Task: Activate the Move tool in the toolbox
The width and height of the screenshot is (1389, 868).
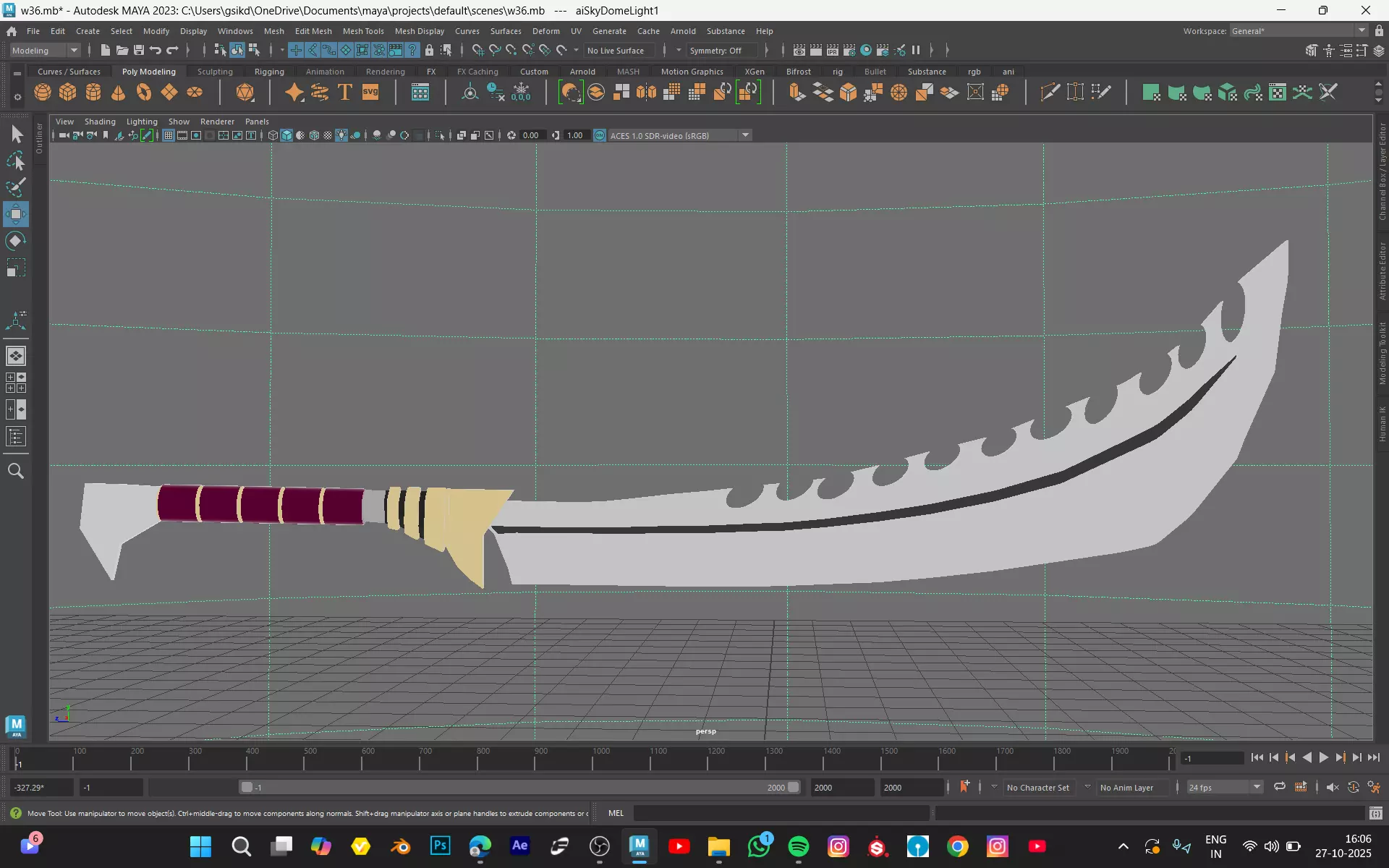Action: click(16, 214)
